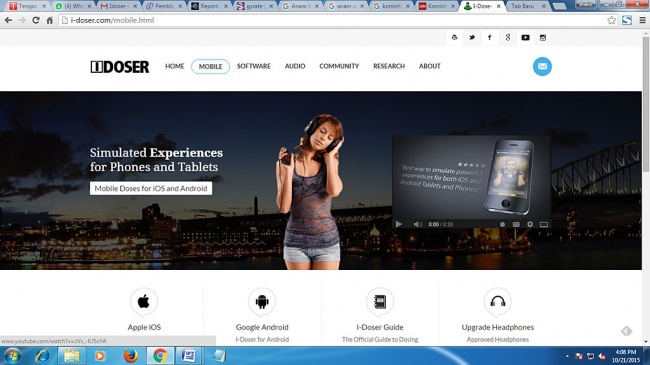
Task: Click the Twitter icon in top social bar
Action: (472, 37)
